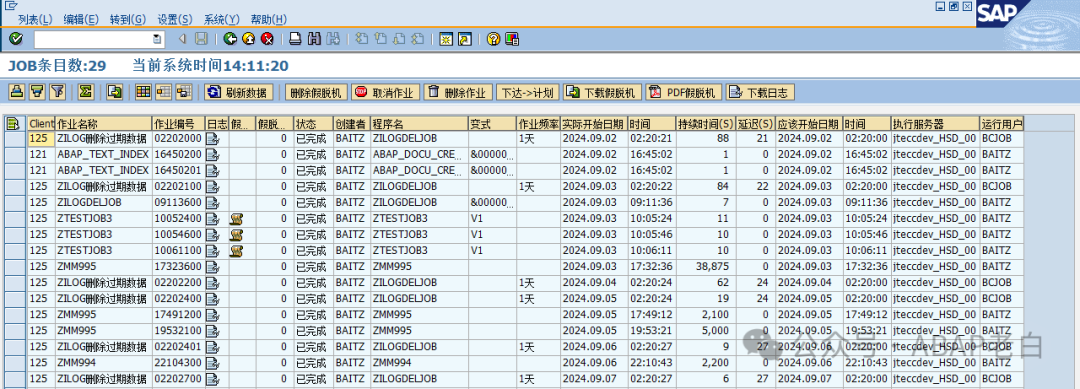Click the yellow Help question-mark icon
Image resolution: width=1080 pixels, height=389 pixels.
click(492, 39)
